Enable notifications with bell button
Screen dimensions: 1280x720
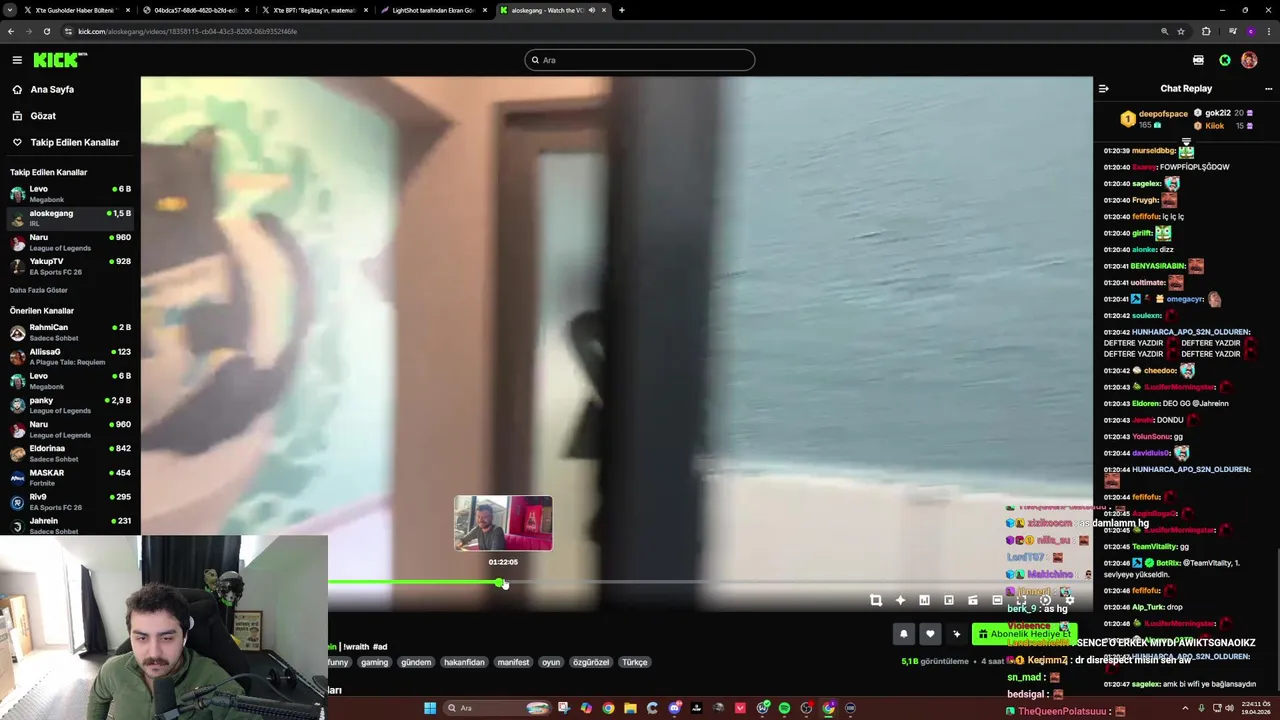[x=904, y=634]
